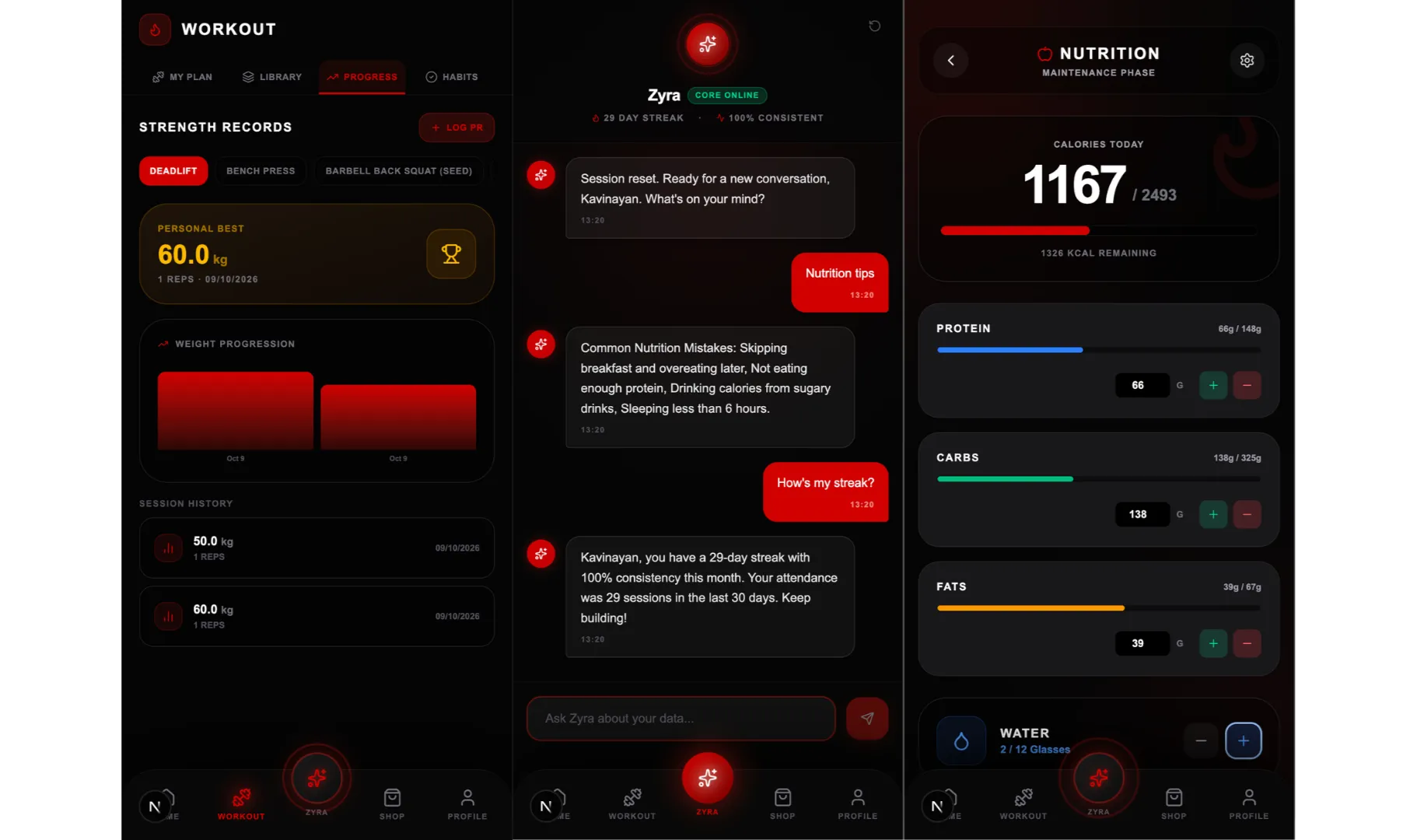This screenshot has width=1417, height=840.
Task: Remove a water glass with the minus button
Action: [x=1201, y=740]
